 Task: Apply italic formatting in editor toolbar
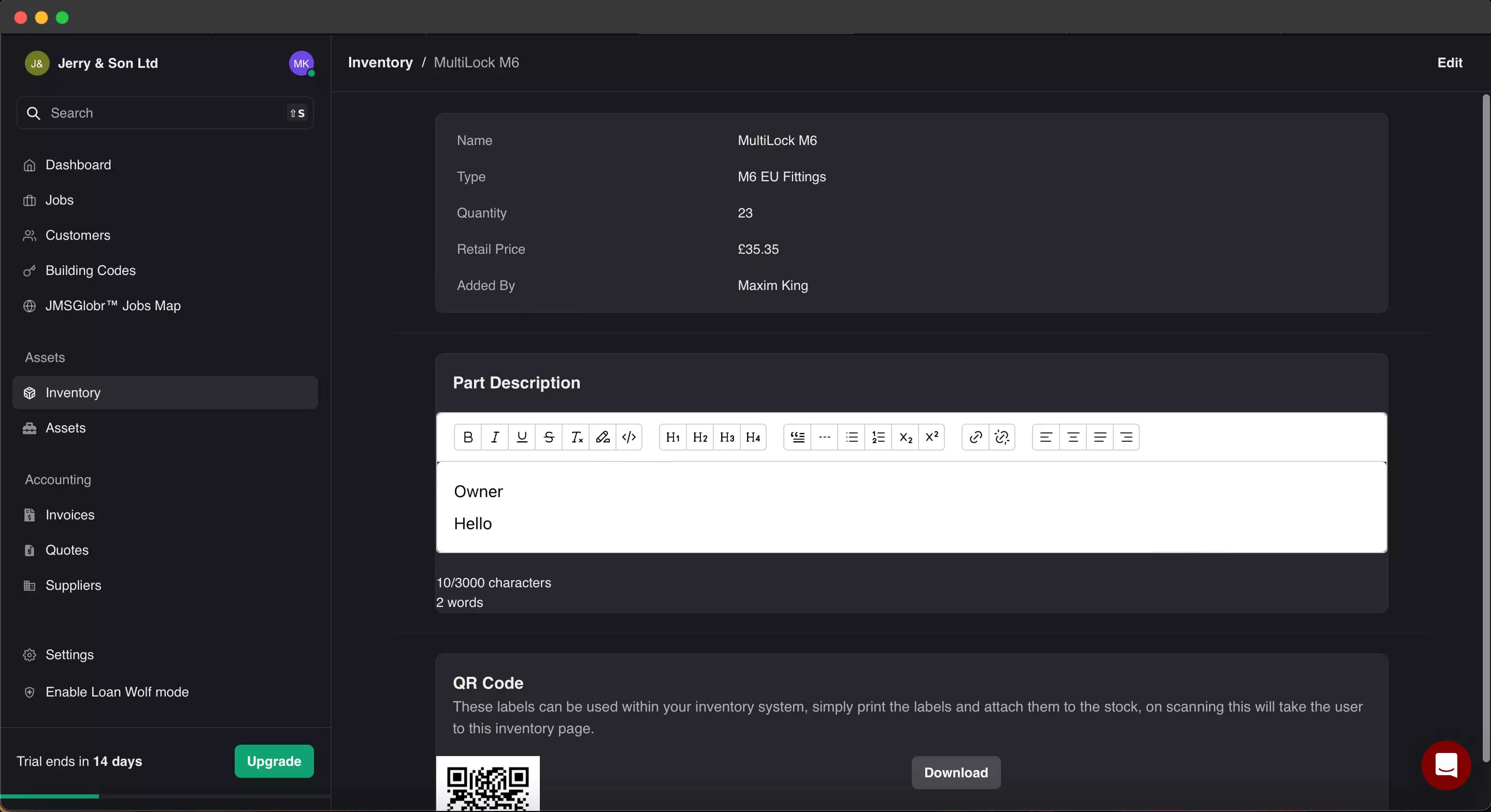tap(495, 437)
